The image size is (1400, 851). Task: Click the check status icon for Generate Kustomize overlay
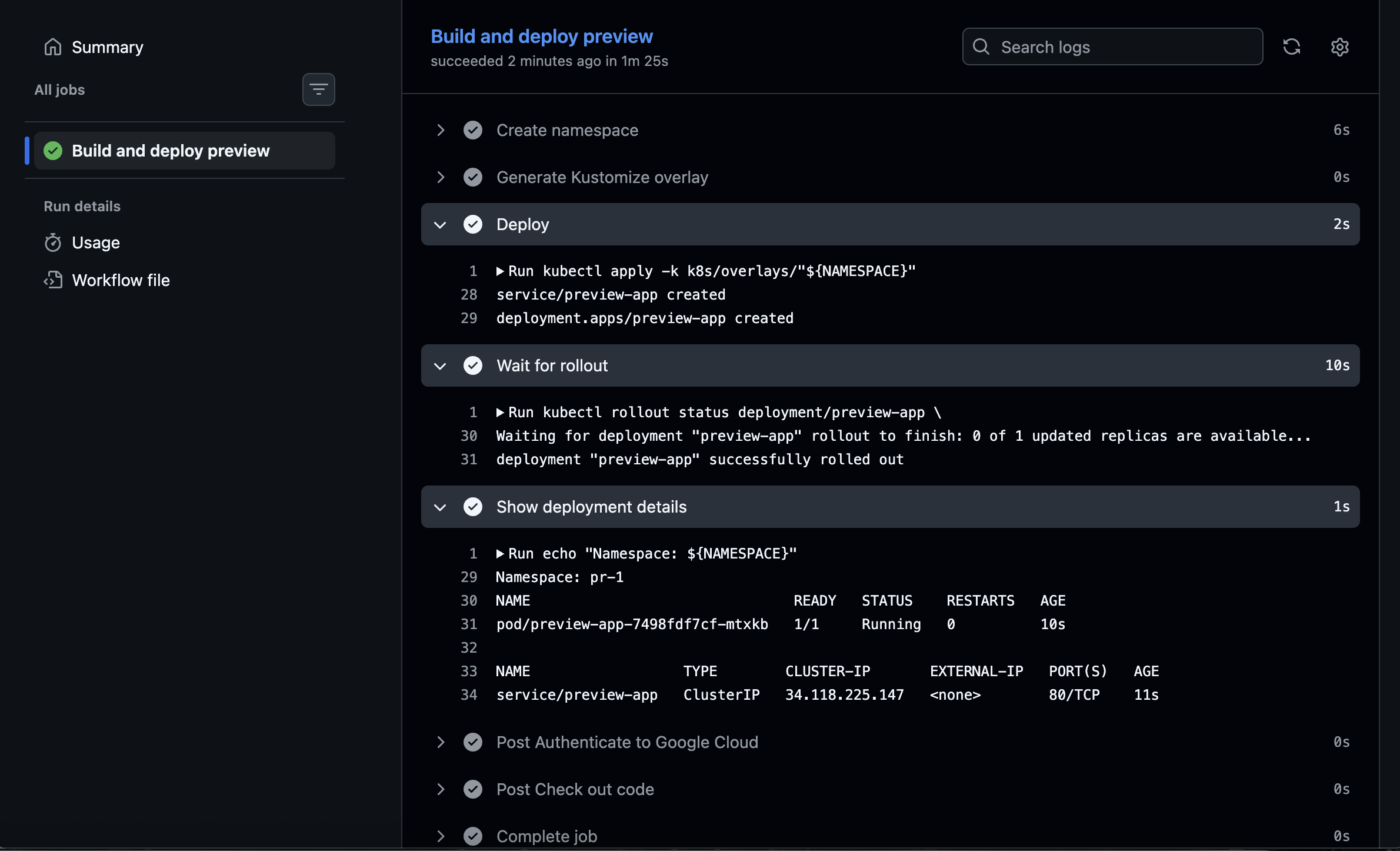[473, 177]
